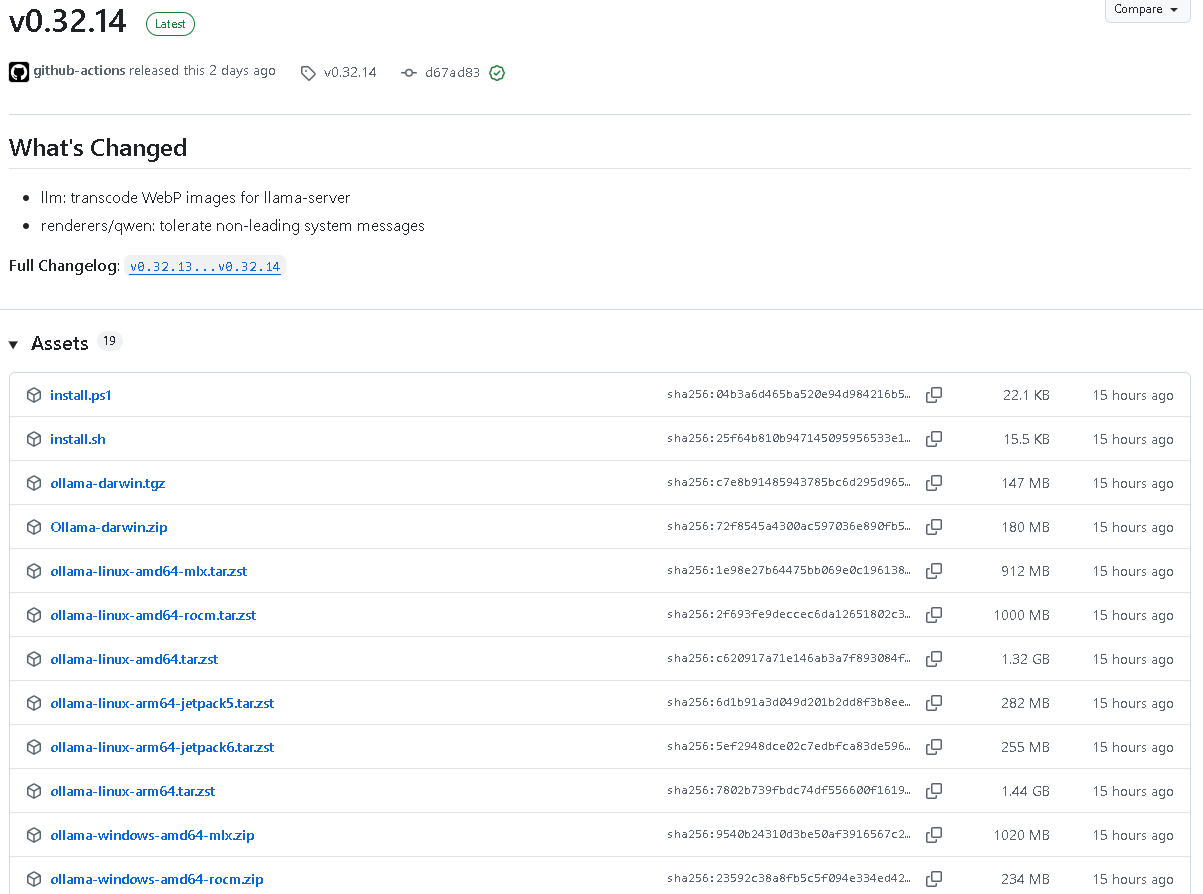This screenshot has height=894, width=1203.
Task: Copy sha256 for ollama-linux-amd64-rocm.tar.zst
Action: click(x=934, y=615)
